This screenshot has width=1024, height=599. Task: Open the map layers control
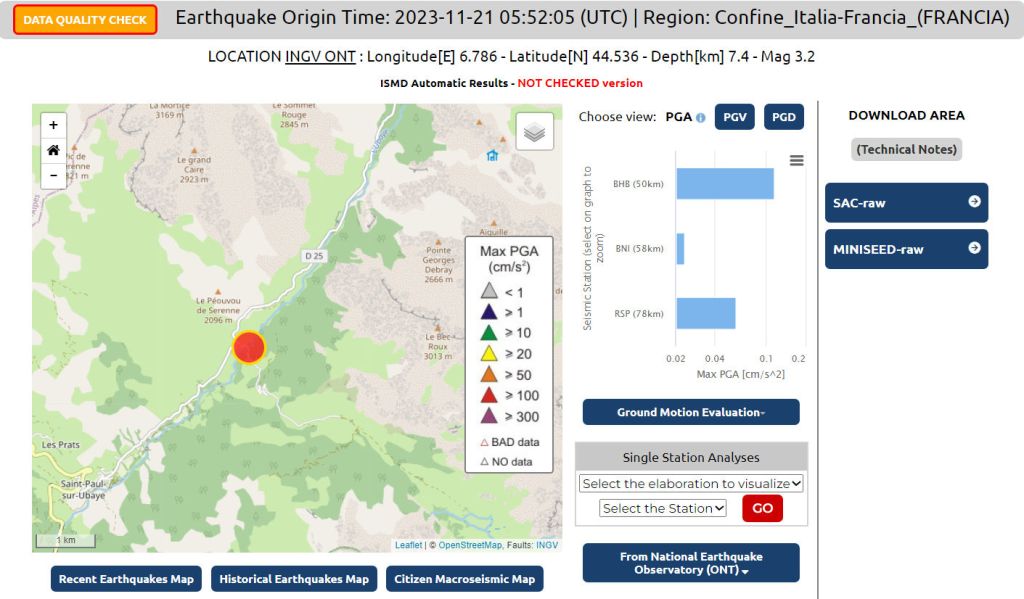point(535,133)
